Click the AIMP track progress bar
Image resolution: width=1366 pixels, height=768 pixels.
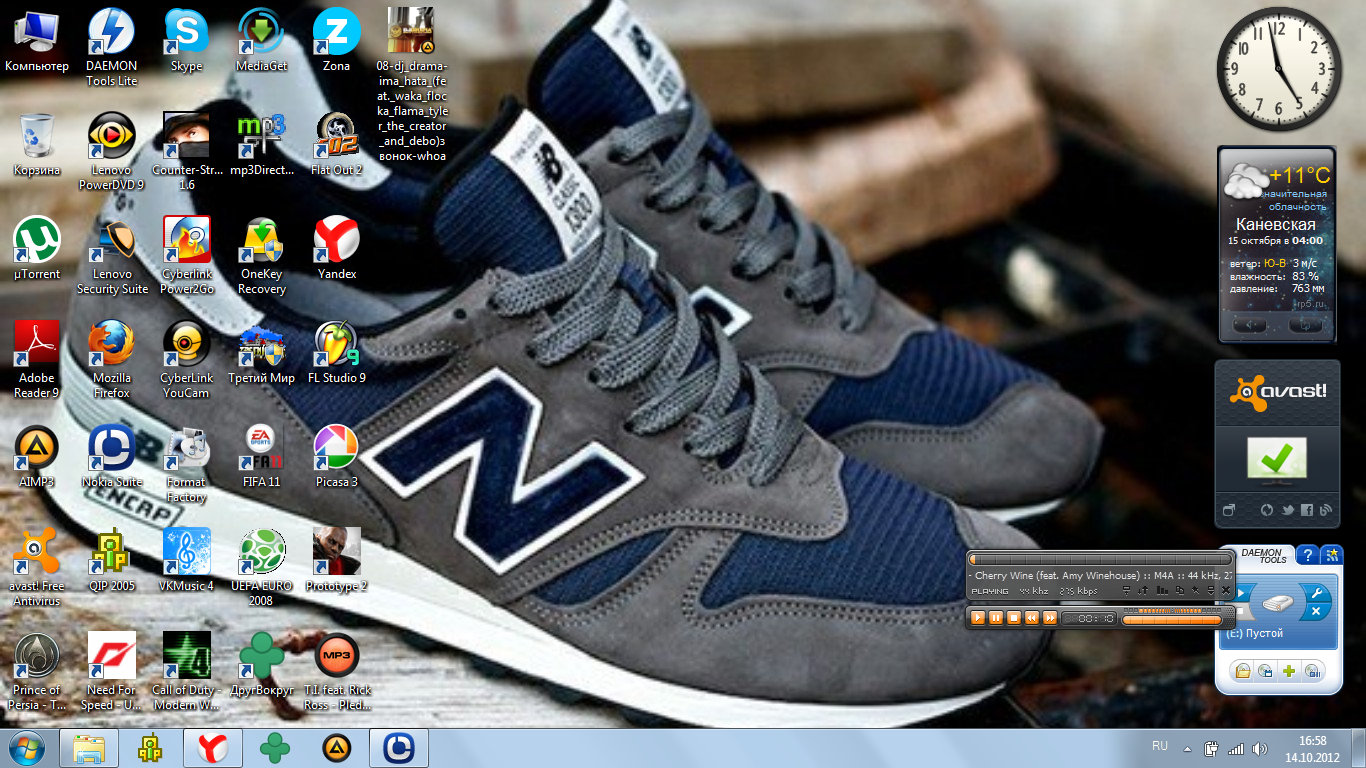pos(1100,559)
